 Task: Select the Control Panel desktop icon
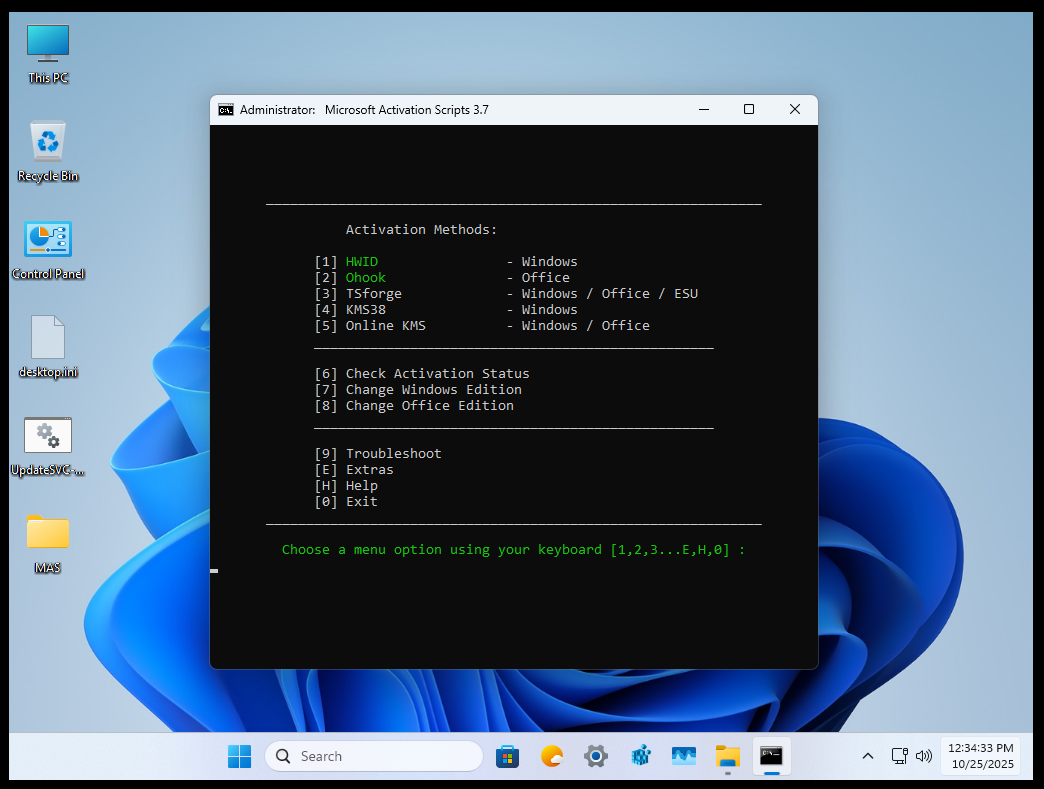point(48,250)
